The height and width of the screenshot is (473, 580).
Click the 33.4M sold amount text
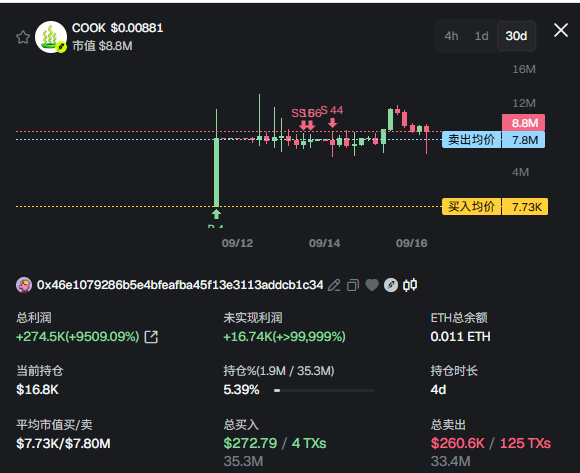[451, 461]
